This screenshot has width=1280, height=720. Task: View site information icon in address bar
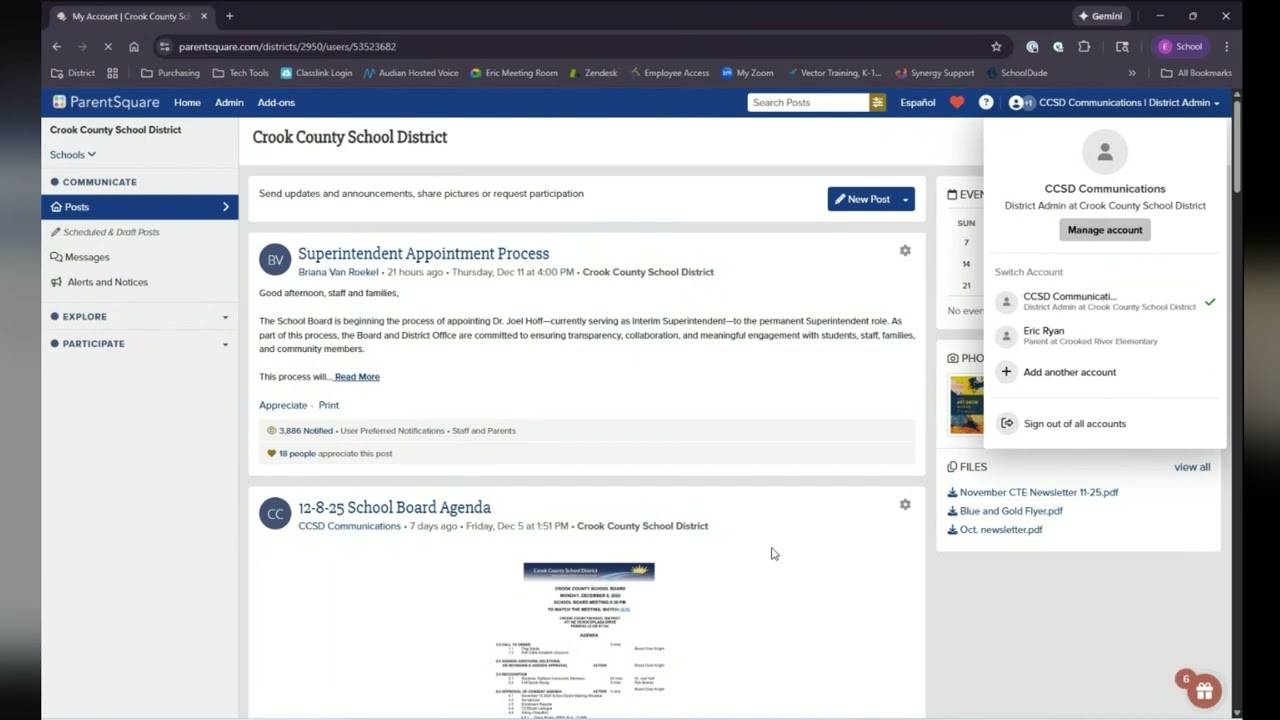[165, 46]
